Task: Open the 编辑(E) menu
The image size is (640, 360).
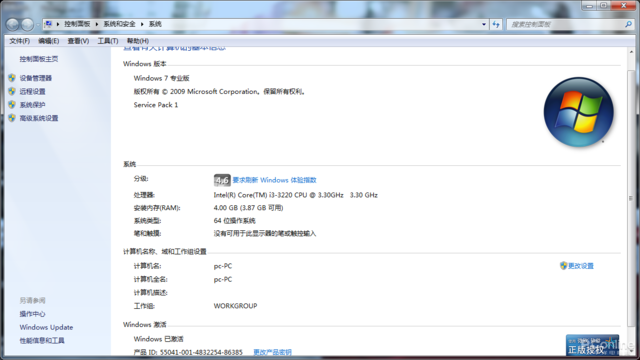Action: click(x=49, y=41)
